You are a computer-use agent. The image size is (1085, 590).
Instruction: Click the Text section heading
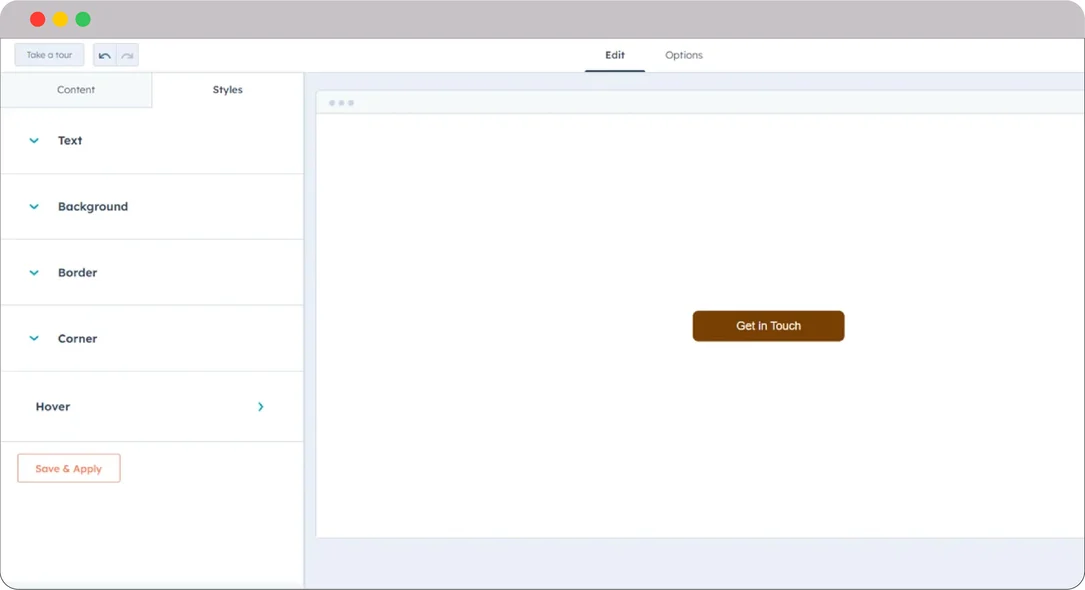click(x=69, y=140)
